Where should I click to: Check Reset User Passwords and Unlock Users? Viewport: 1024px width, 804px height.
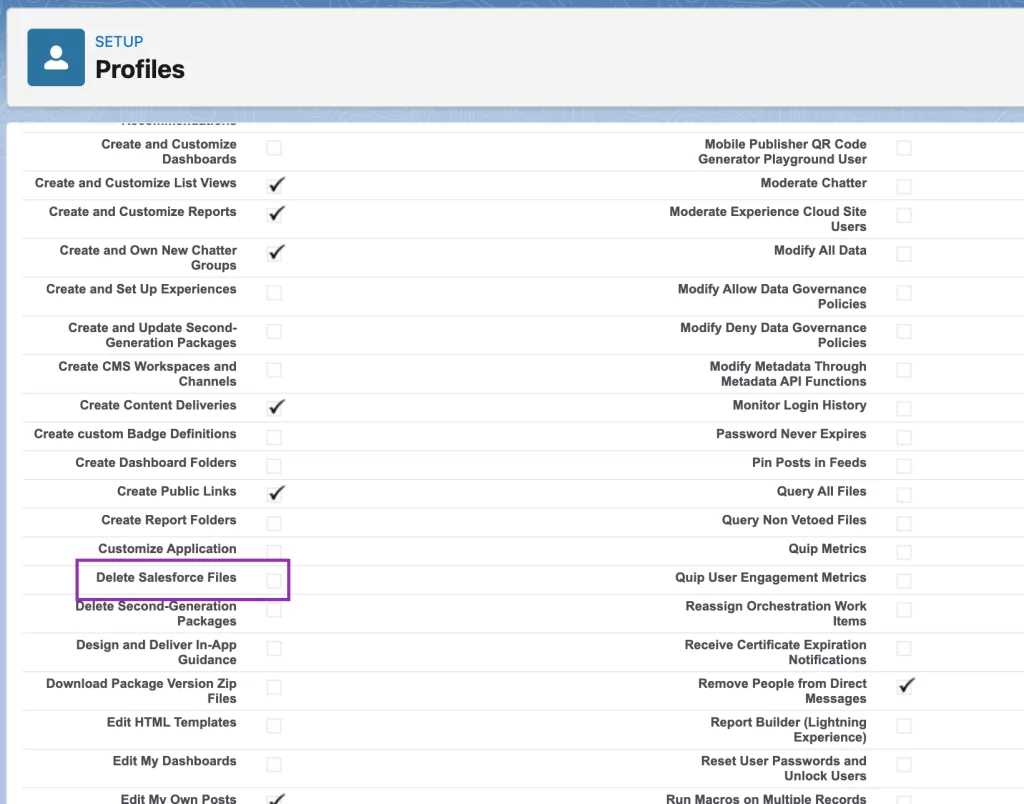pos(904,765)
